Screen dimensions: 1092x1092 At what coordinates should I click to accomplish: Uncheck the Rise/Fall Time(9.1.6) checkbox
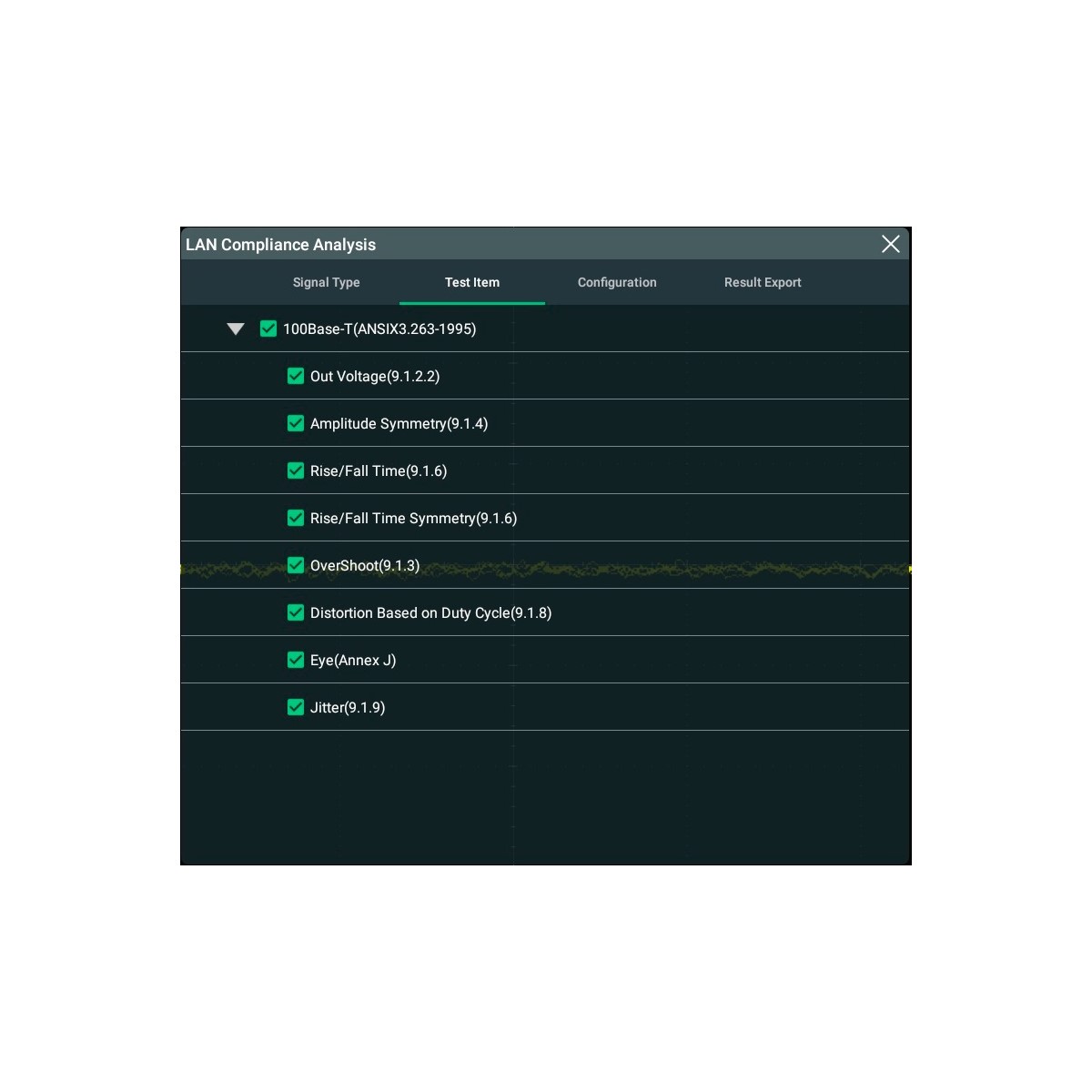coord(296,470)
